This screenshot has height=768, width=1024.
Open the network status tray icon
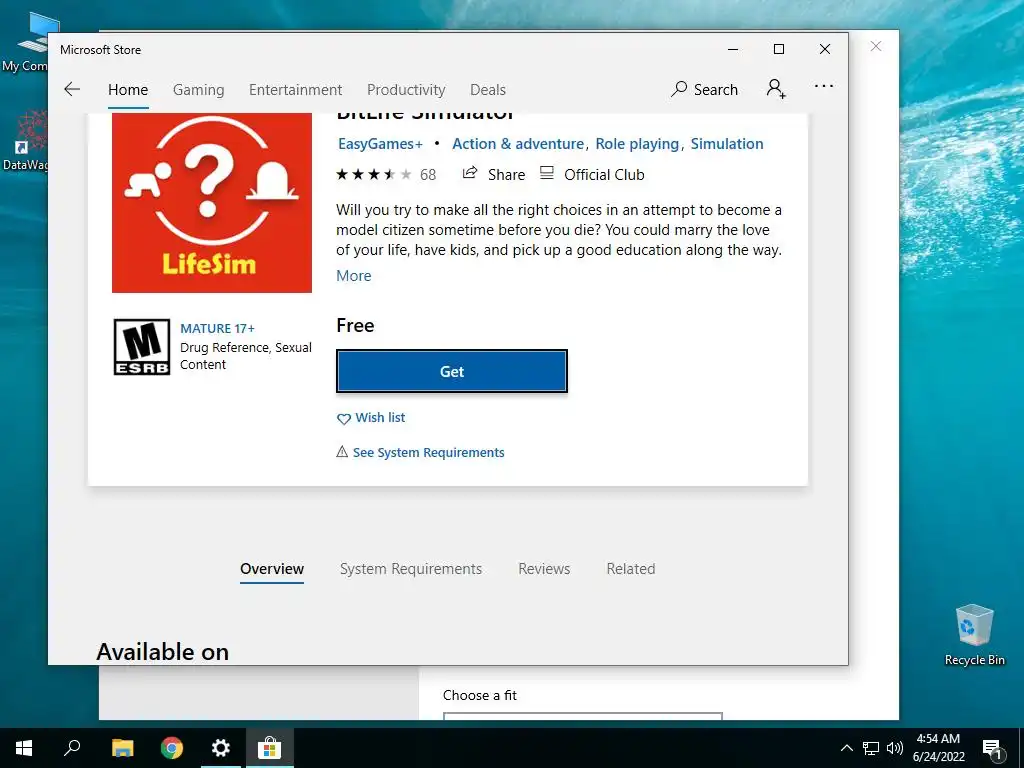[871, 748]
